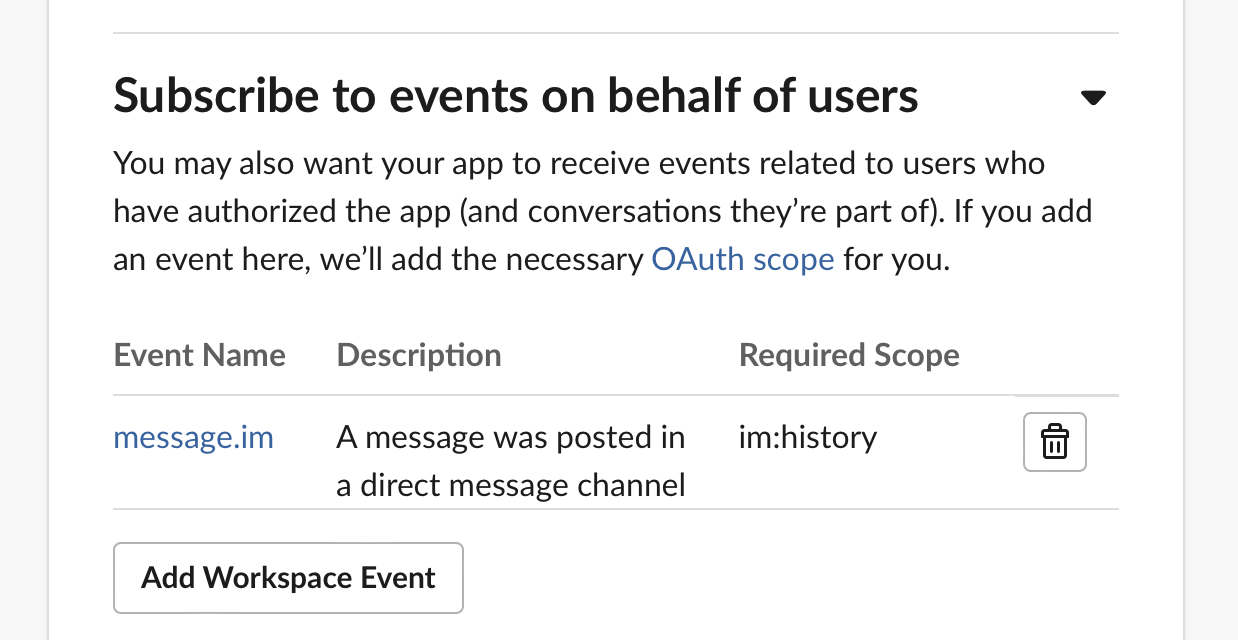Screen dimensions: 1238x640
Task: Delete the message.im event with trash icon
Action: tap(1055, 441)
